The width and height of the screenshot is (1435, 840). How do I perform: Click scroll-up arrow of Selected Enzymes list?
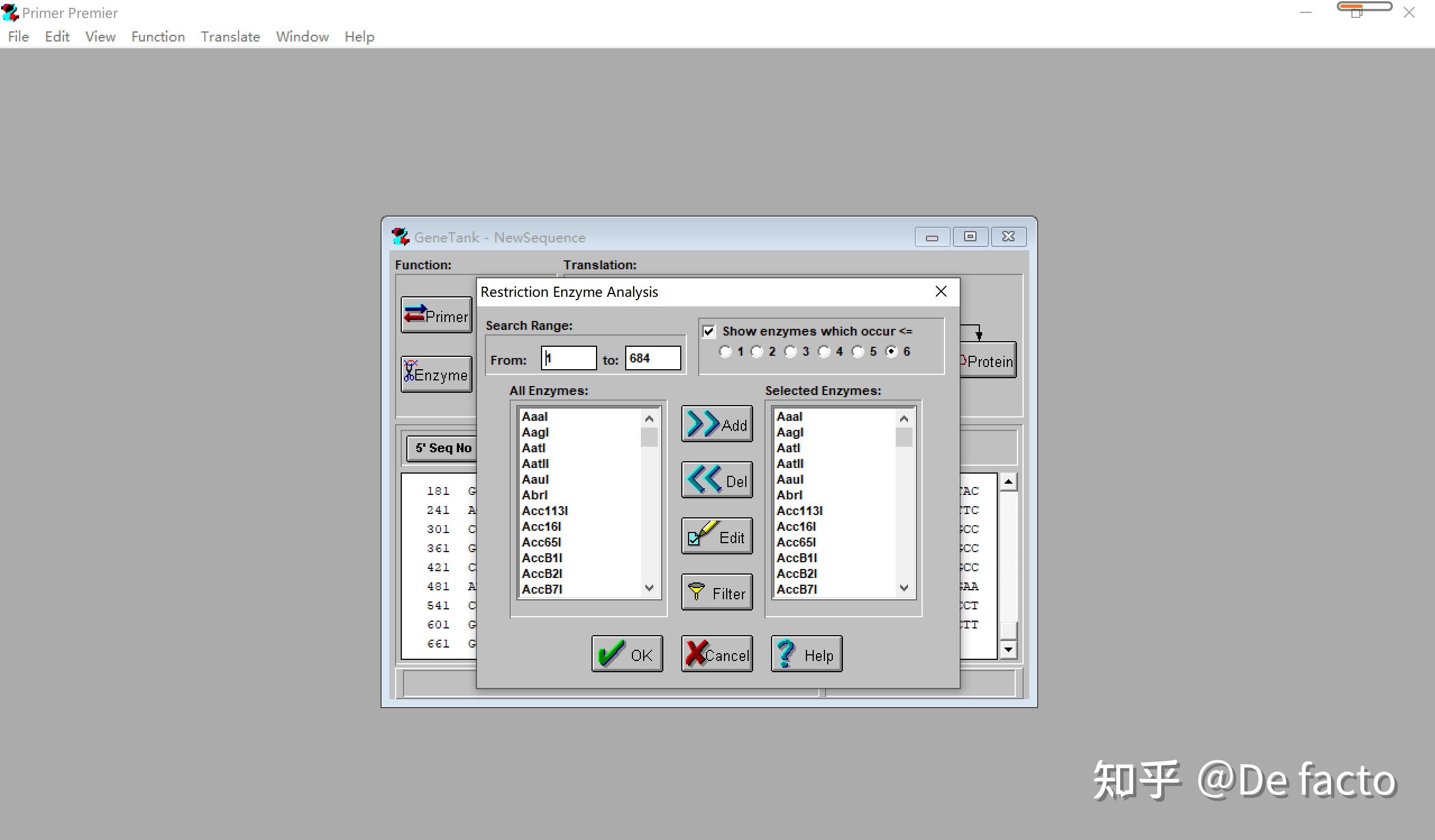[904, 419]
